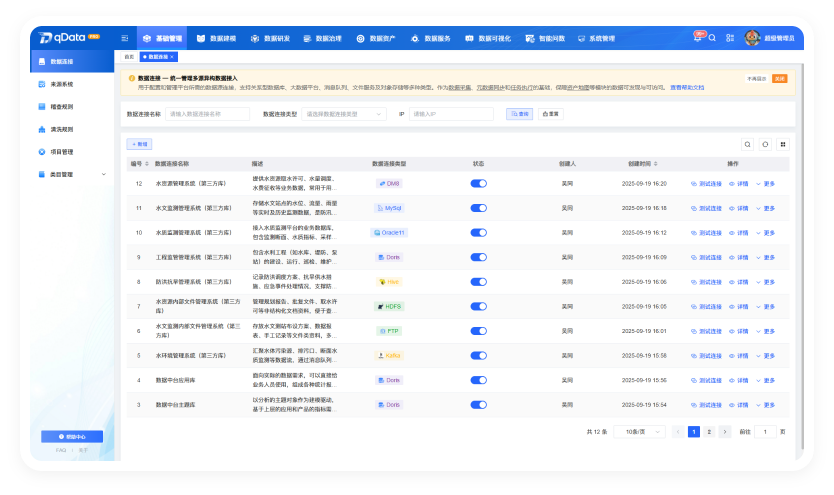Screen dimensions: 834x495
Task: Dismiss the banner with the orange 关闭 button
Action: point(779,79)
